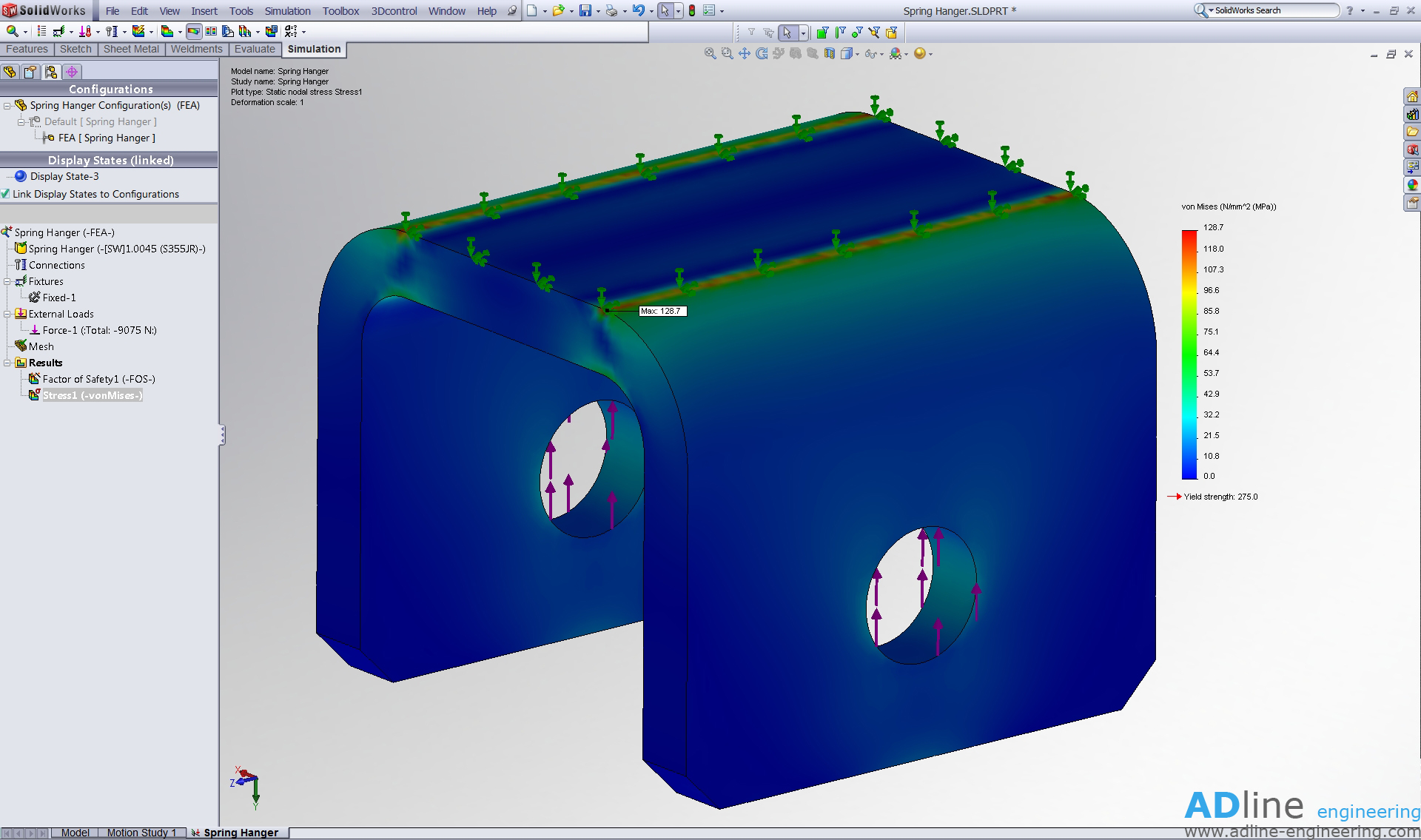The height and width of the screenshot is (840, 1421).
Task: Click the Section View icon
Action: [x=830, y=53]
